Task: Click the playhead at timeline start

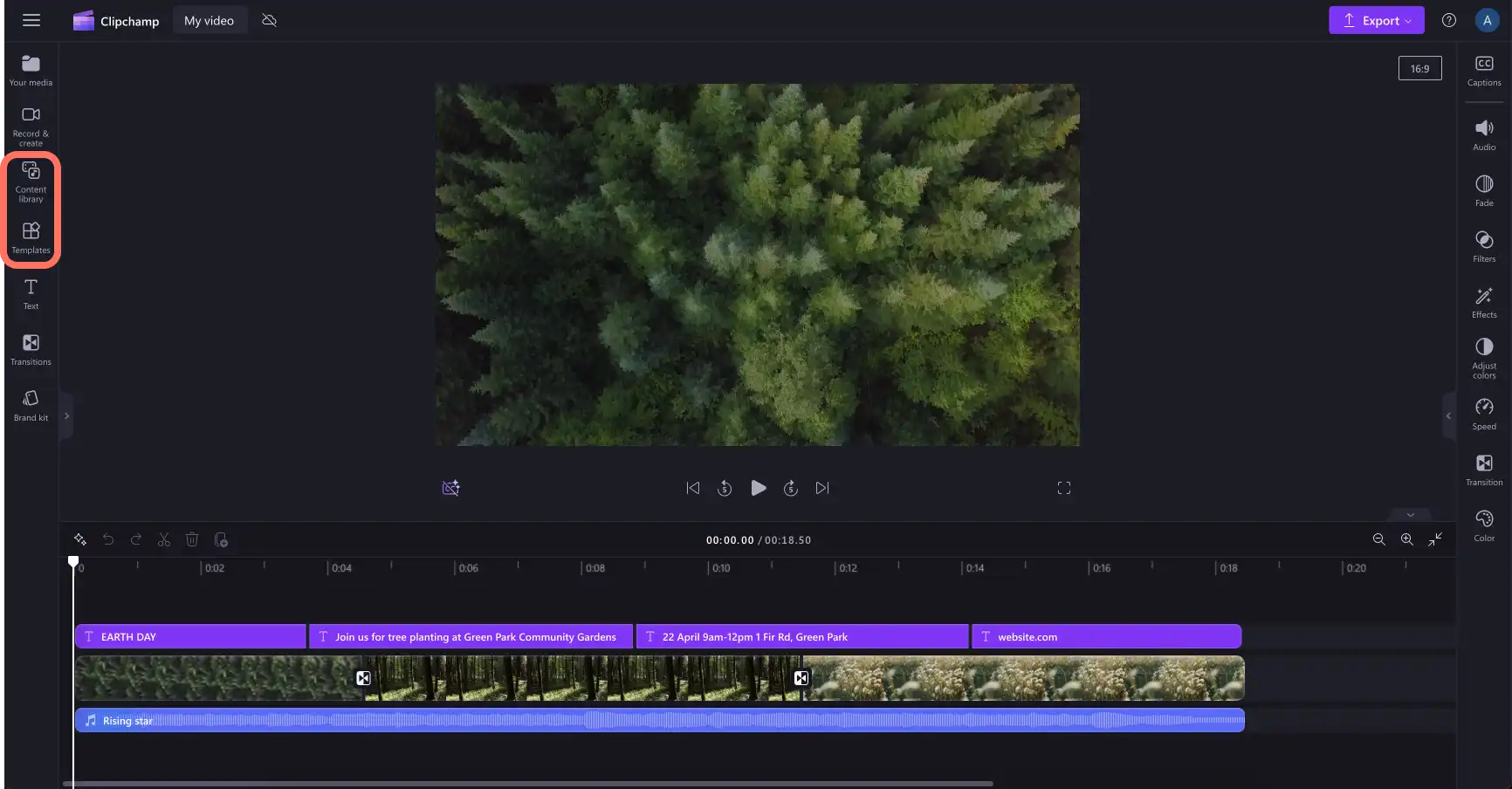Action: pyautogui.click(x=73, y=562)
